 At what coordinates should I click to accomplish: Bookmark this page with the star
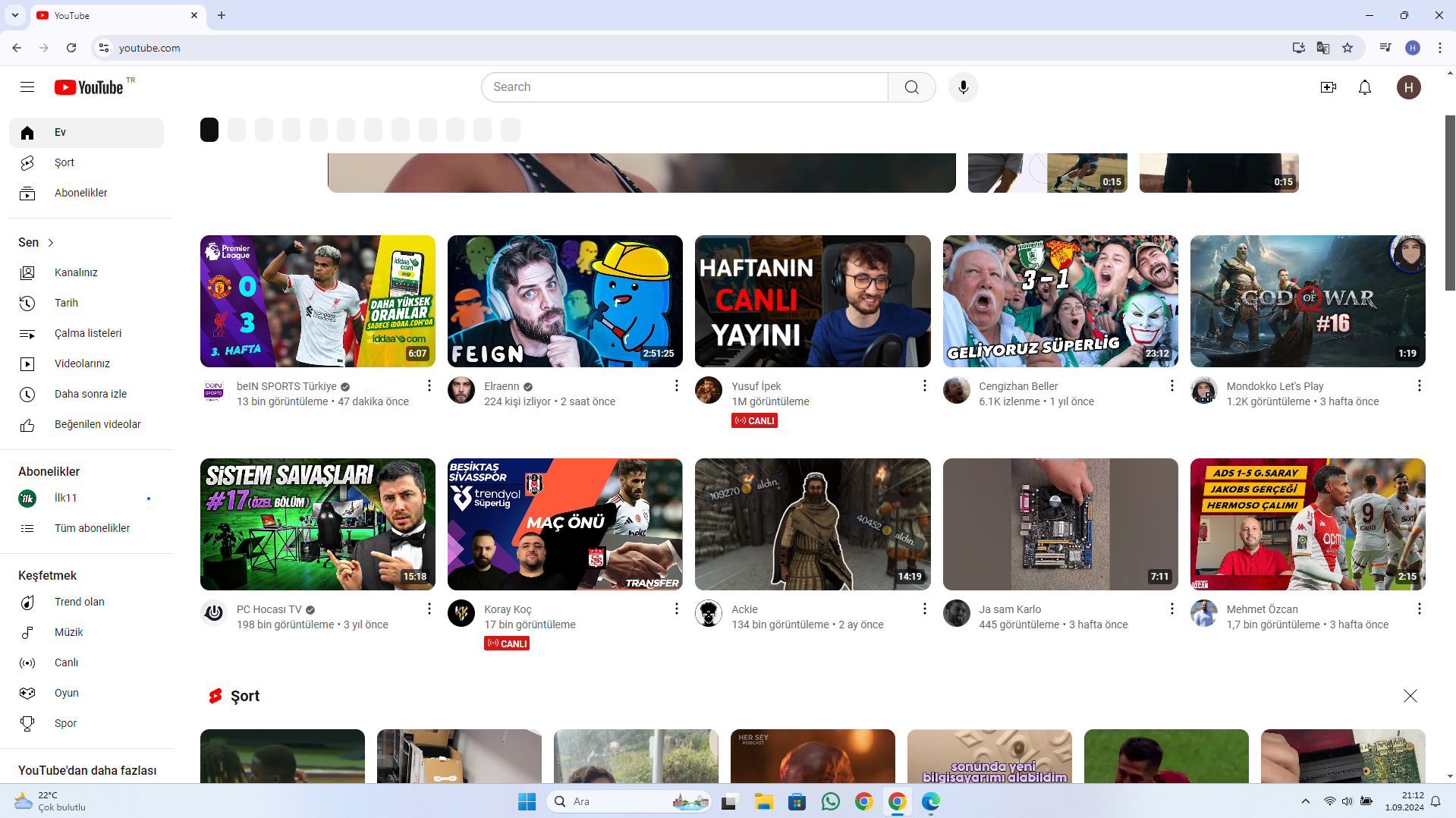[x=1348, y=48]
